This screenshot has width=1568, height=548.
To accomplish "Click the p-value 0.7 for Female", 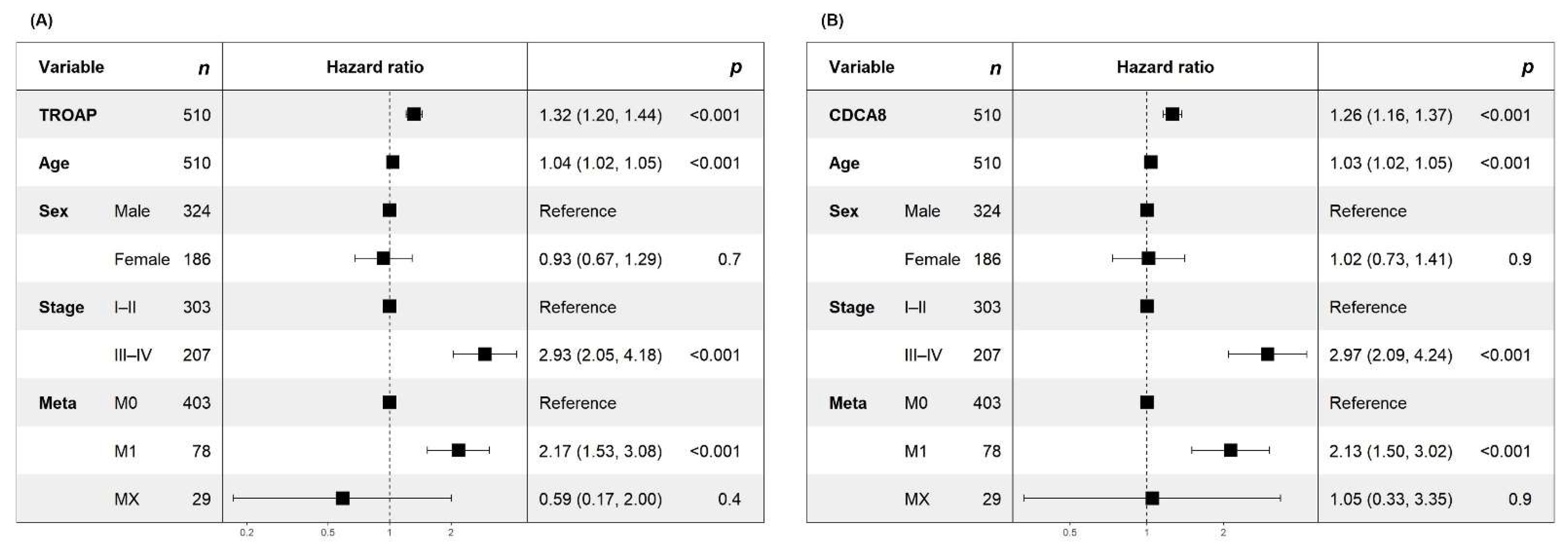I will tap(729, 259).
